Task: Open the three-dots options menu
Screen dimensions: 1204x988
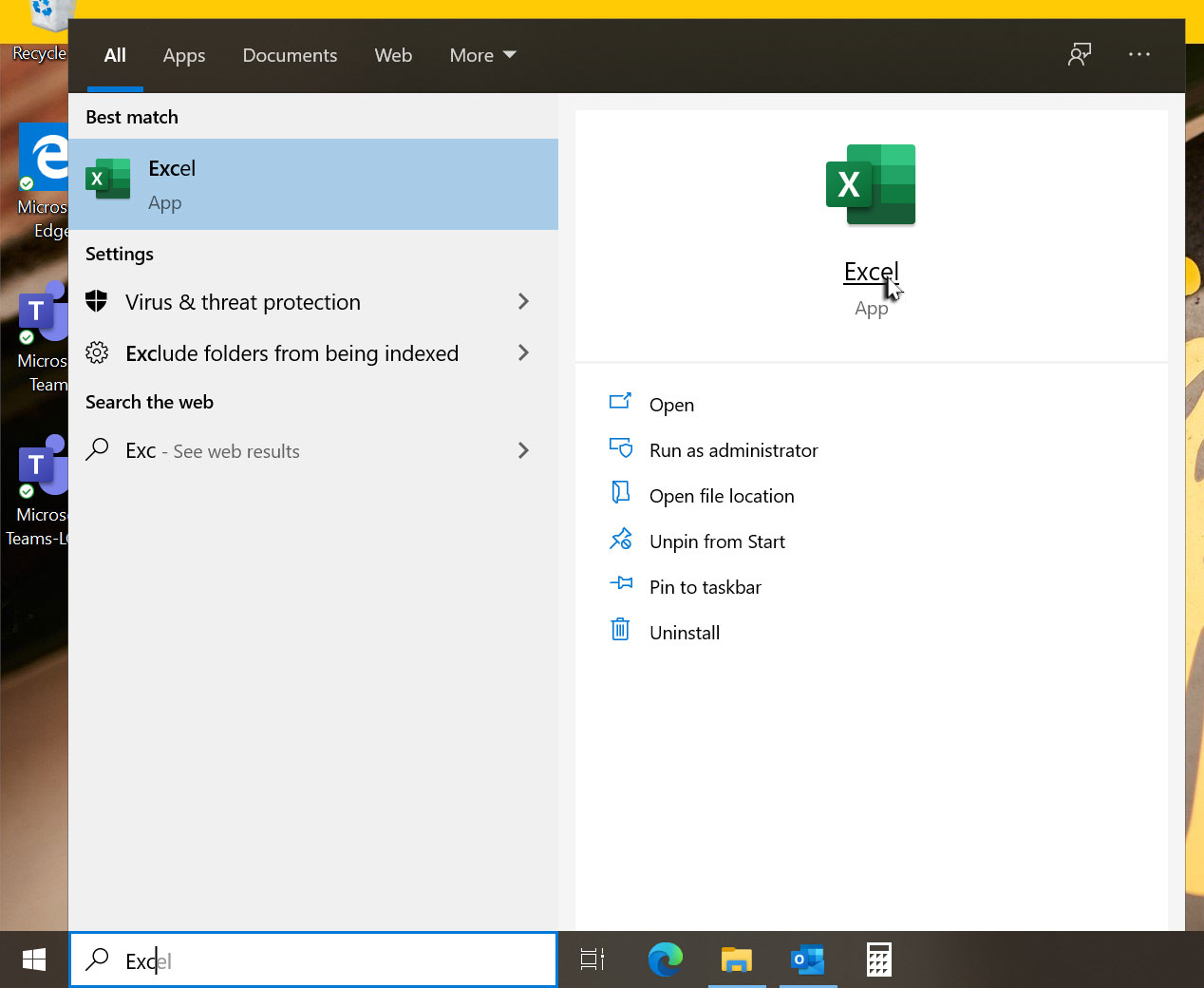Action: tap(1138, 54)
